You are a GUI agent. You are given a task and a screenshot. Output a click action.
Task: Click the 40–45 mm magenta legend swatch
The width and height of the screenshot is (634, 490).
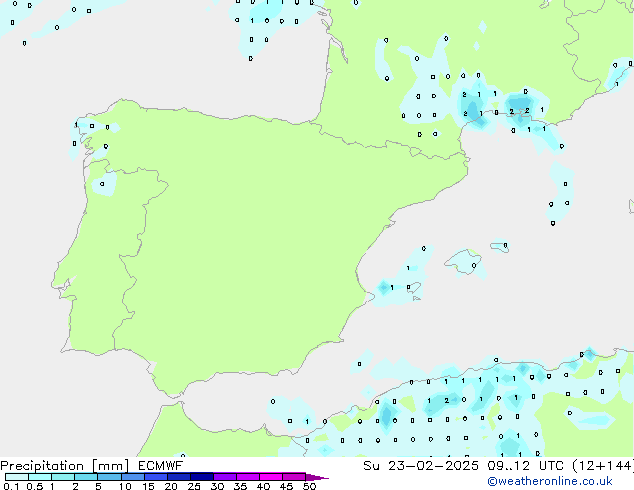[x=271, y=477]
